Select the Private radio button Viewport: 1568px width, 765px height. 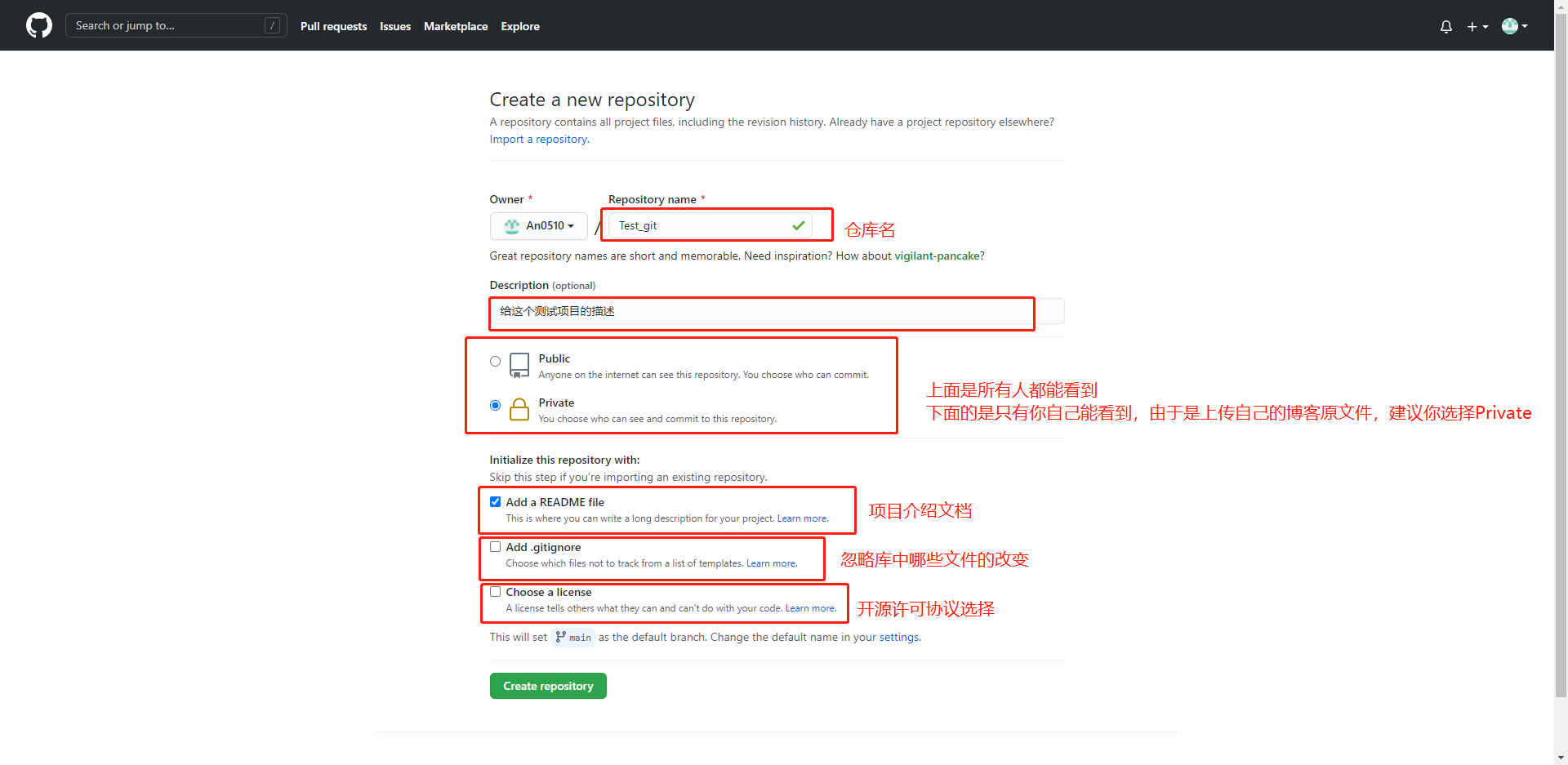point(495,405)
